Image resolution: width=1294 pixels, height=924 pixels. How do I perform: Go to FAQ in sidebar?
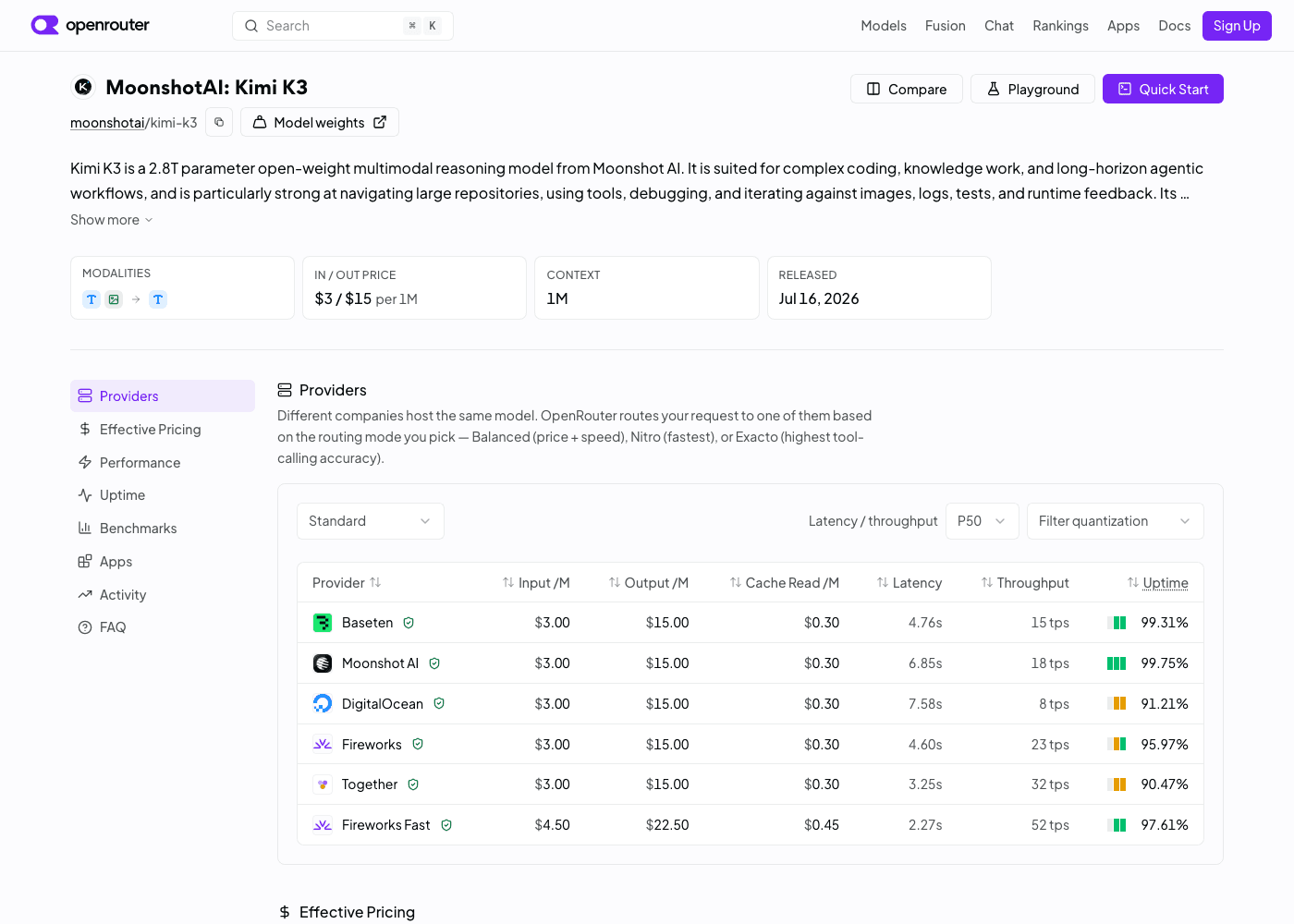coord(163,627)
